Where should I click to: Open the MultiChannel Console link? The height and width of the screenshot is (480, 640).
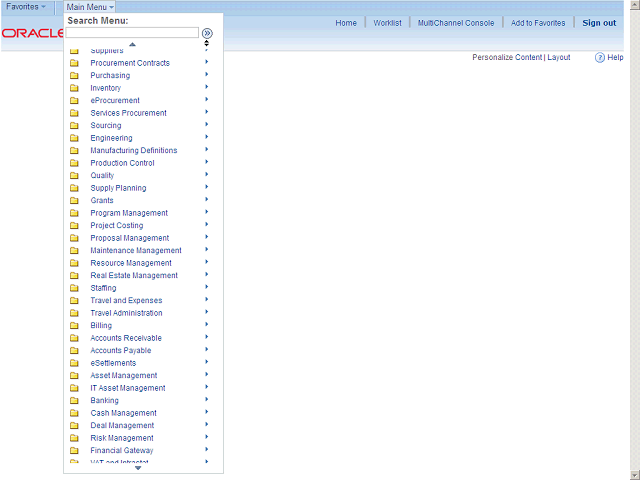[x=456, y=23]
